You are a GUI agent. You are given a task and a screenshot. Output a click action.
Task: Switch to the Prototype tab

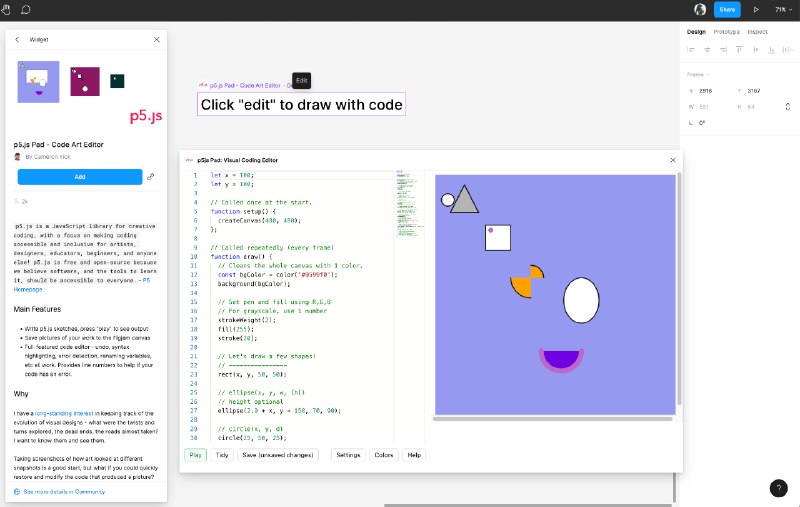728,31
